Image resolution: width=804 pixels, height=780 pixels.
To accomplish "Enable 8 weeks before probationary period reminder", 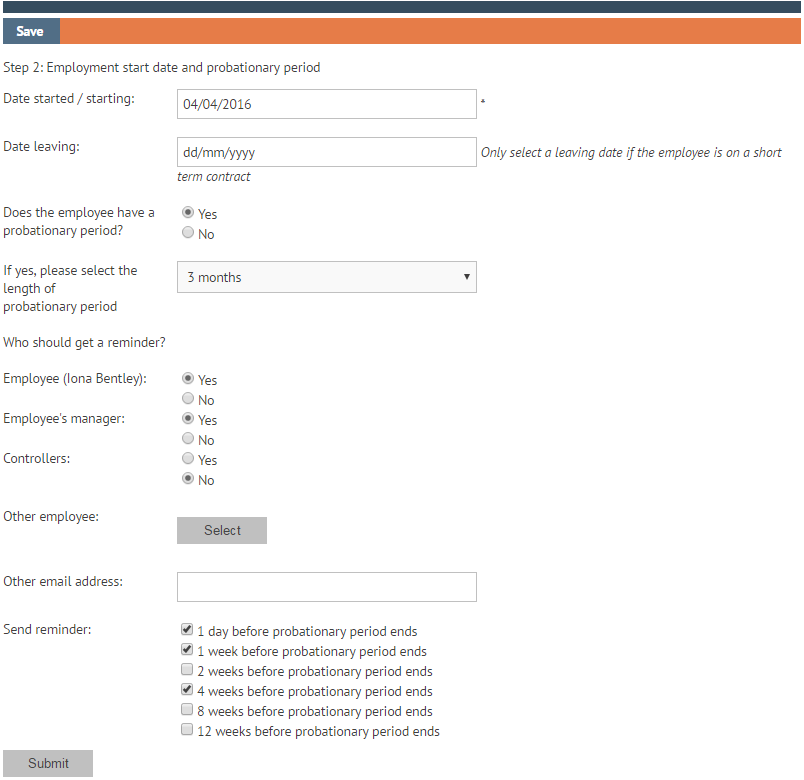I will 186,709.
